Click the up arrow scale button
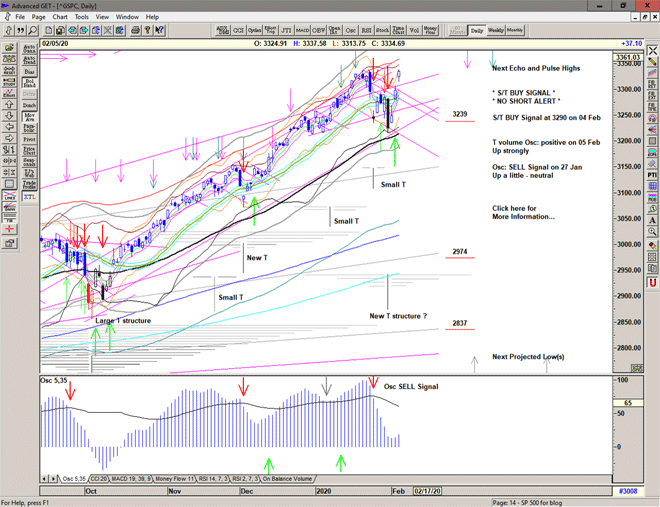Image resolution: width=660 pixels, height=507 pixels. pos(9,104)
